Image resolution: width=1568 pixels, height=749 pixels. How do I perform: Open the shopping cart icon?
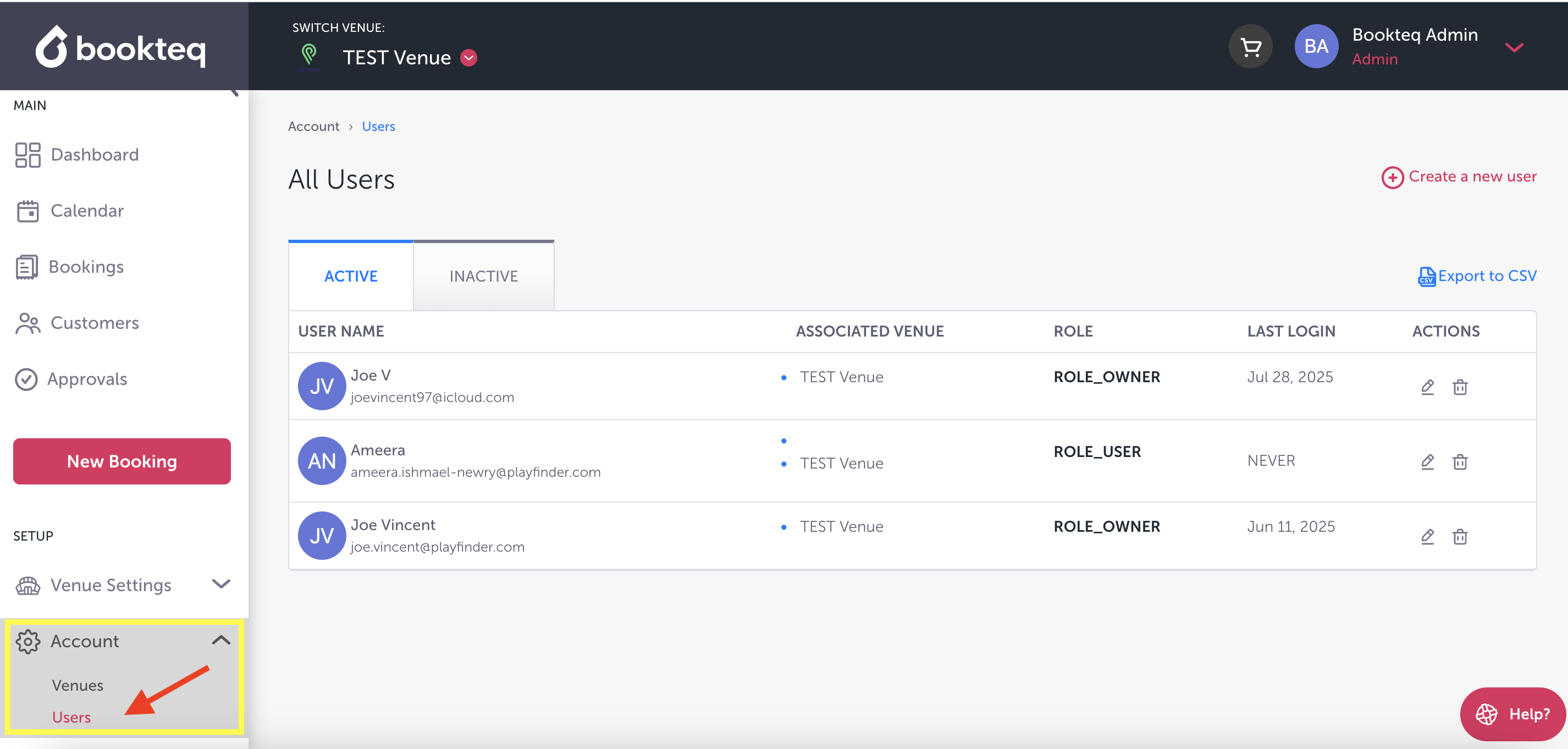click(1250, 47)
